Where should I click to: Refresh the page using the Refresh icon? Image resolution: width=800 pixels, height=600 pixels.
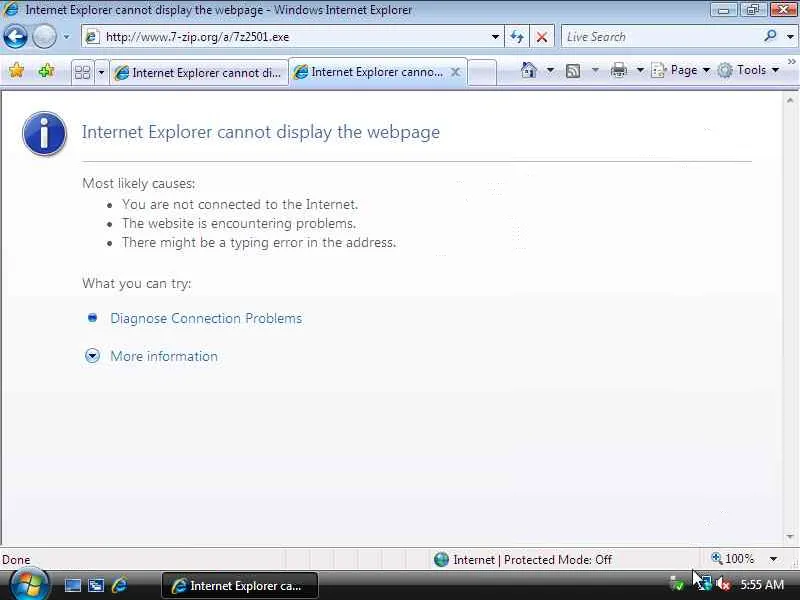(x=517, y=37)
